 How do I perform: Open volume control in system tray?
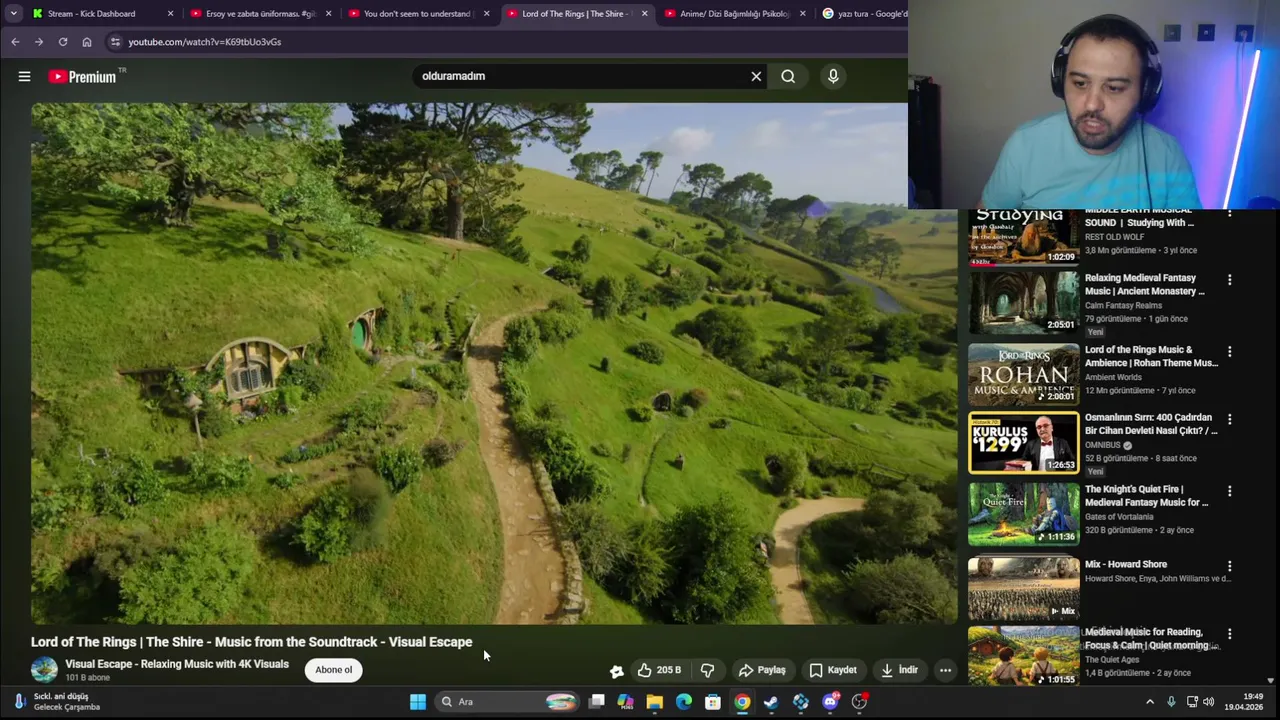pyautogui.click(x=1208, y=702)
